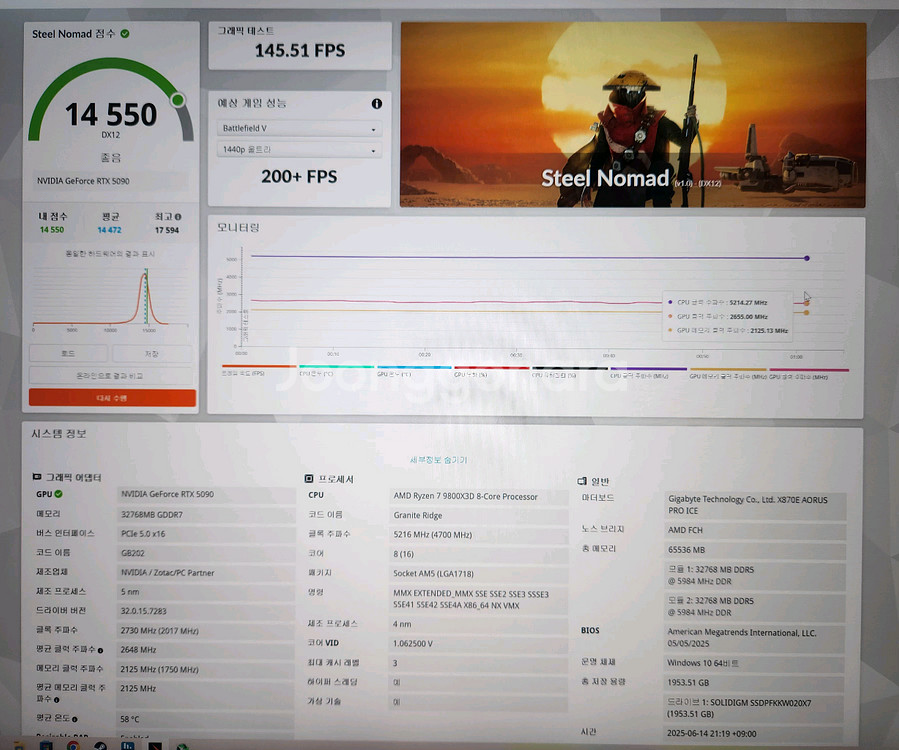
Task: Click the score gauge indicator knob
Action: coord(178,100)
